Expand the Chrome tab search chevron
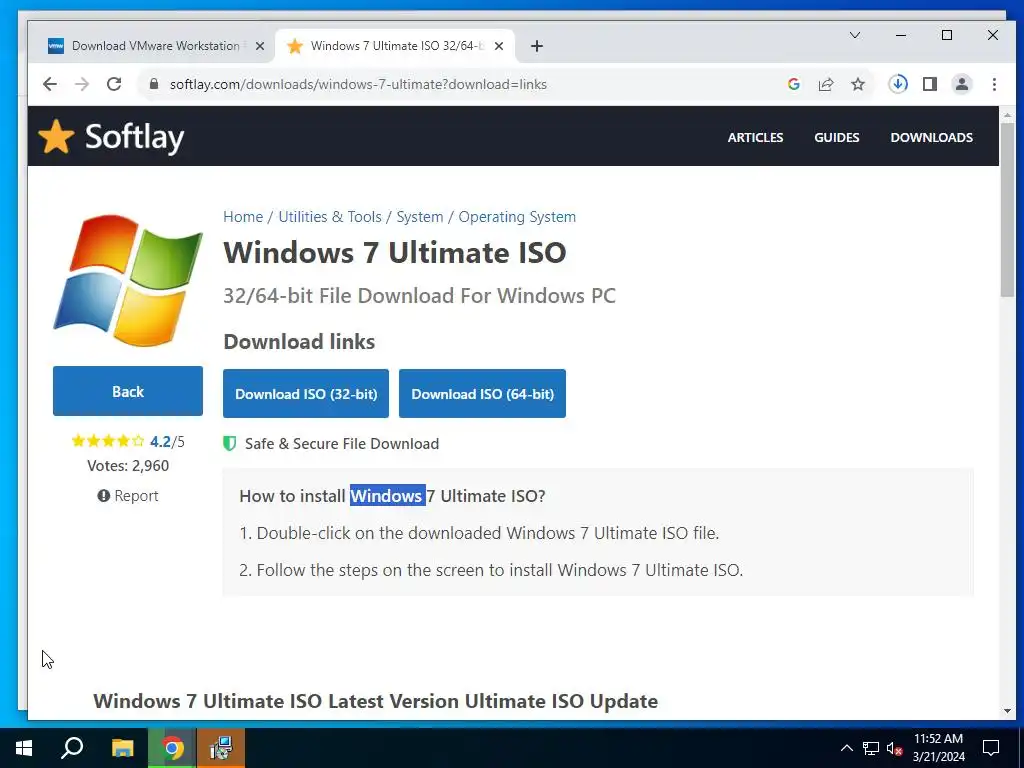The width and height of the screenshot is (1024, 768). tap(855, 35)
